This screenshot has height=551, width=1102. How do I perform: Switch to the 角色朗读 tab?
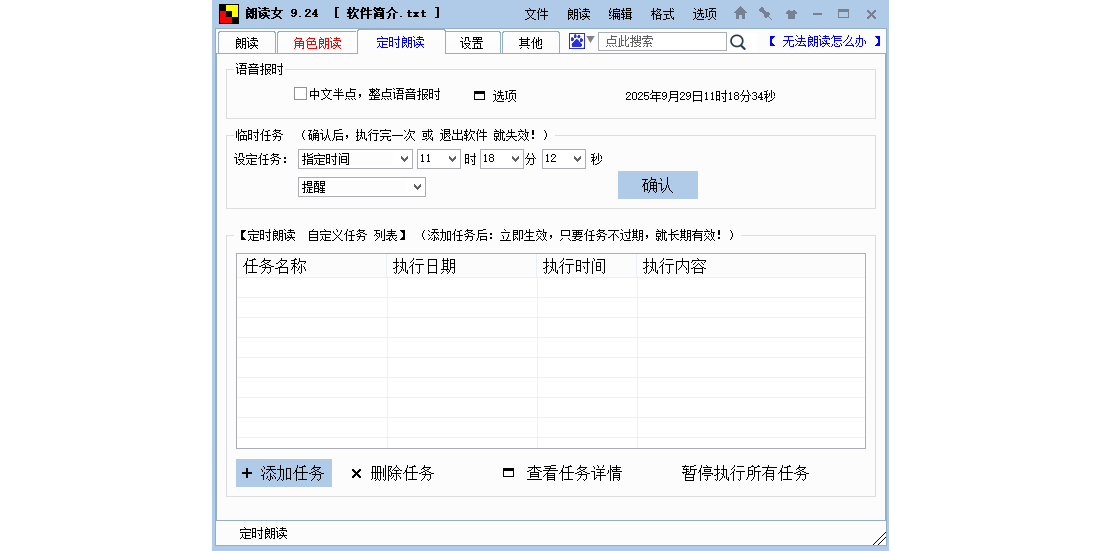coord(317,43)
